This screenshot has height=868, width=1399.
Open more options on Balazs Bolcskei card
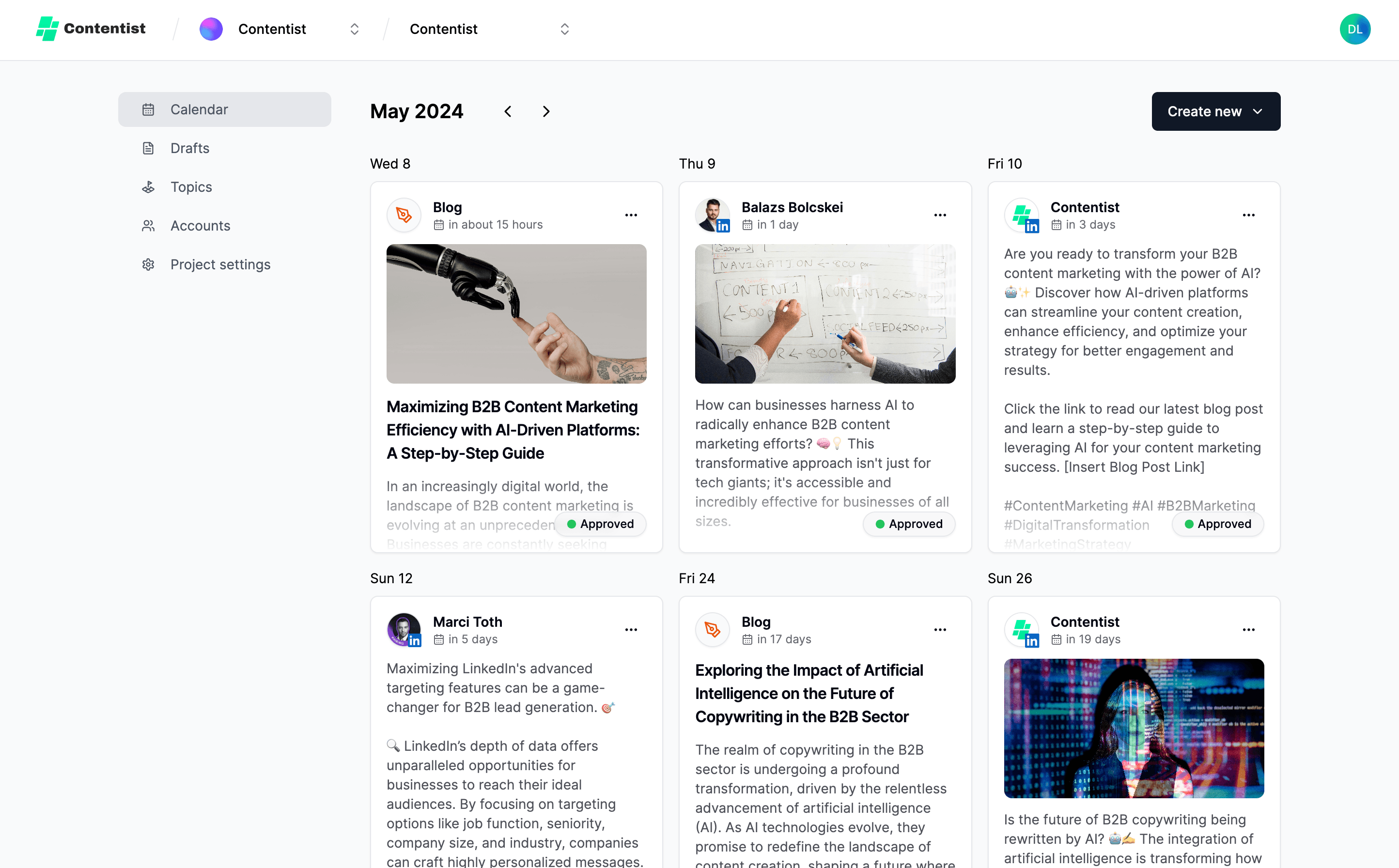[940, 215]
